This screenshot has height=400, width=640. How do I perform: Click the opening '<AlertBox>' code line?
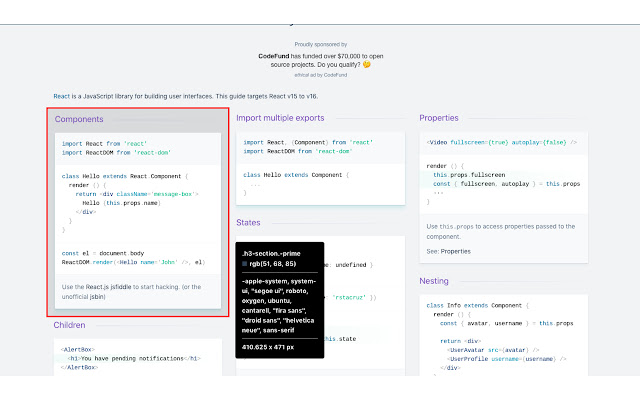pos(78,350)
